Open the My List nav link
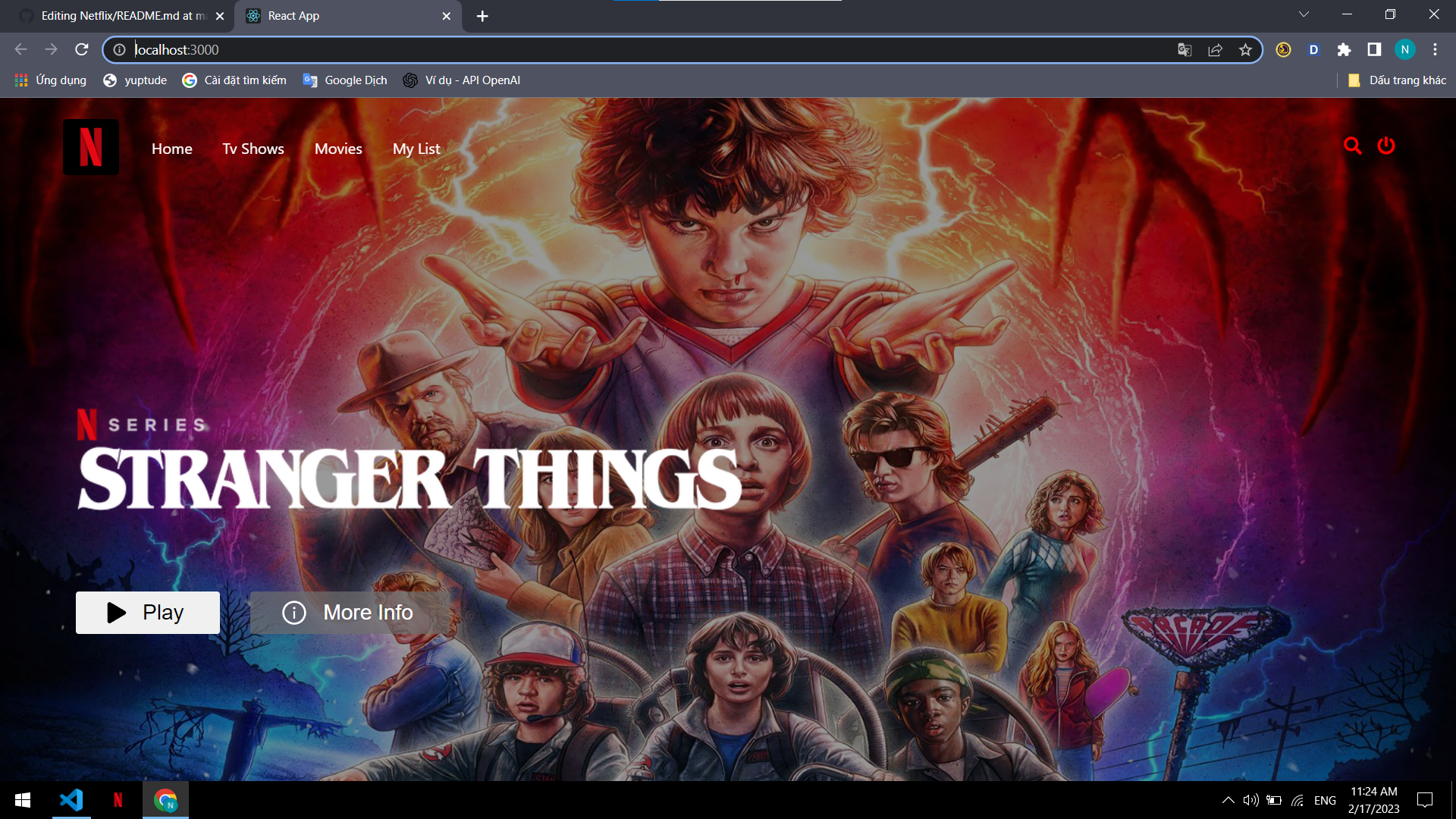Screen dimensions: 1456x819 click(x=416, y=149)
